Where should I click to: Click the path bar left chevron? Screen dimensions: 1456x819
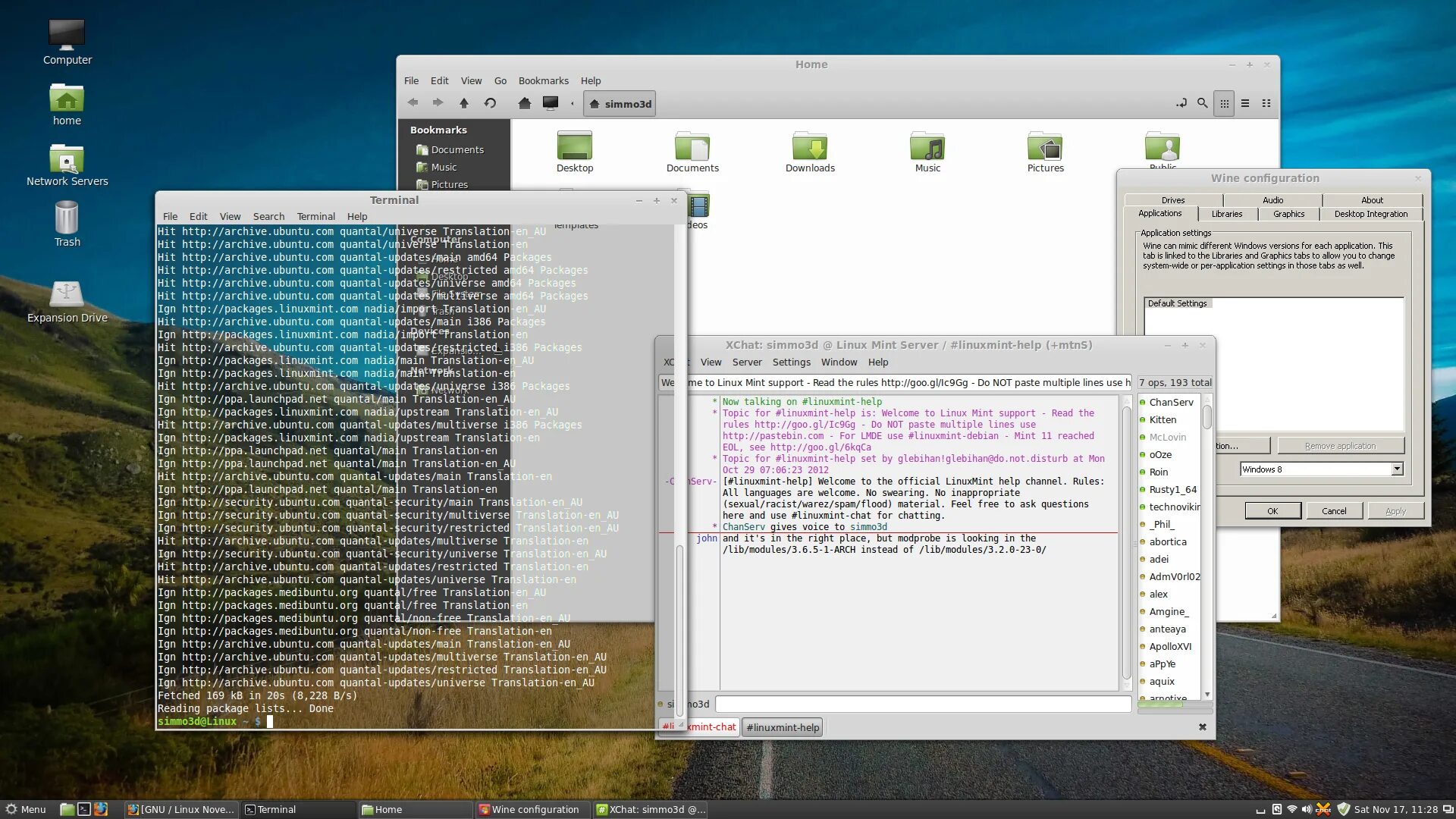[x=573, y=104]
